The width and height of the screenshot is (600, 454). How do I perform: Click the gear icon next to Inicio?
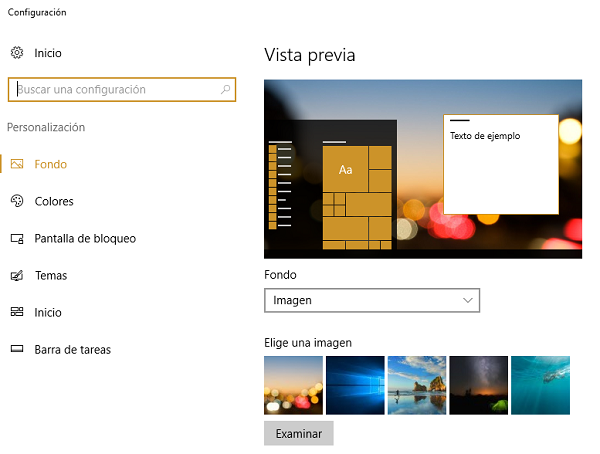pyautogui.click(x=16, y=53)
